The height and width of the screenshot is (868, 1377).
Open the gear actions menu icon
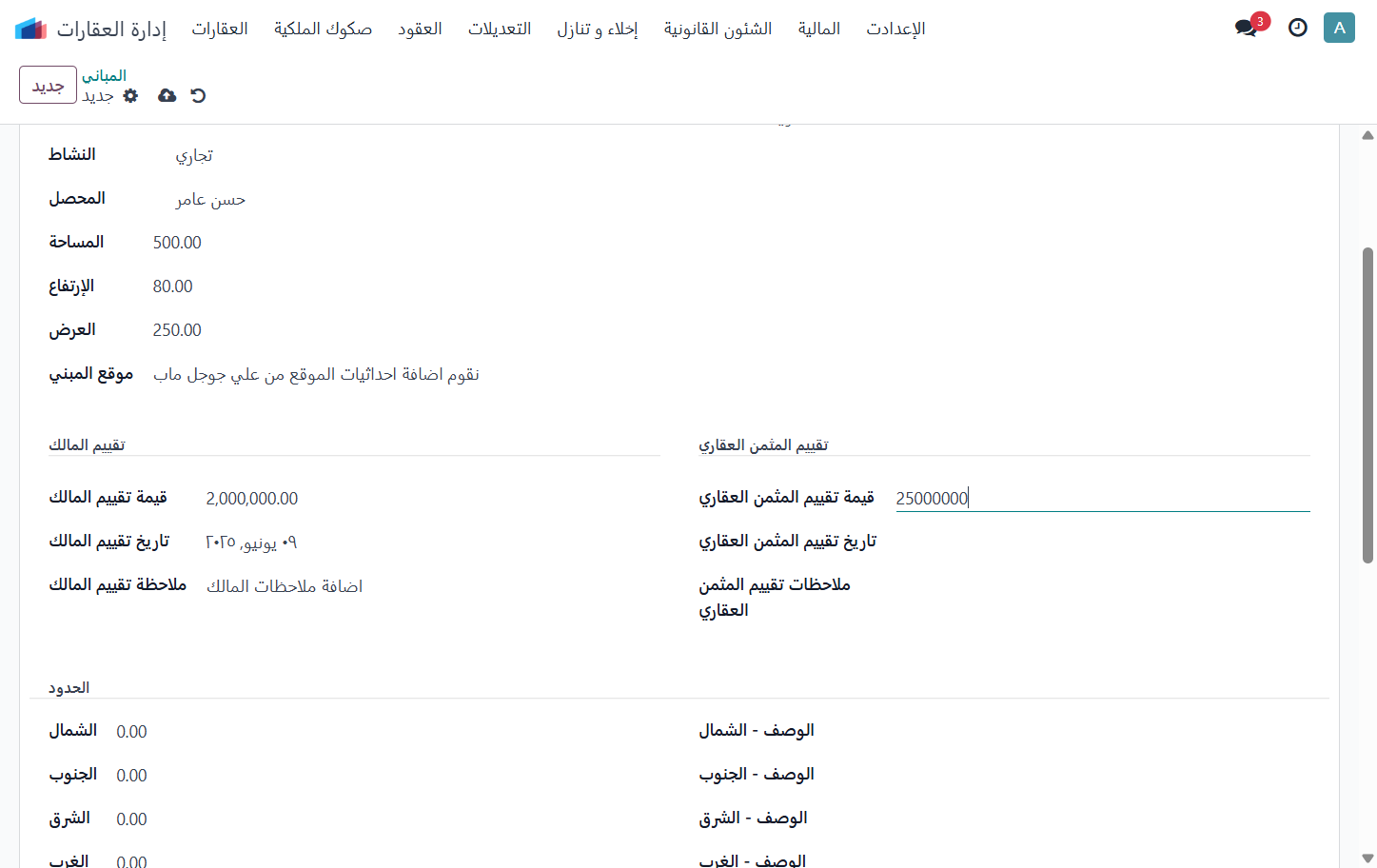tap(131, 95)
